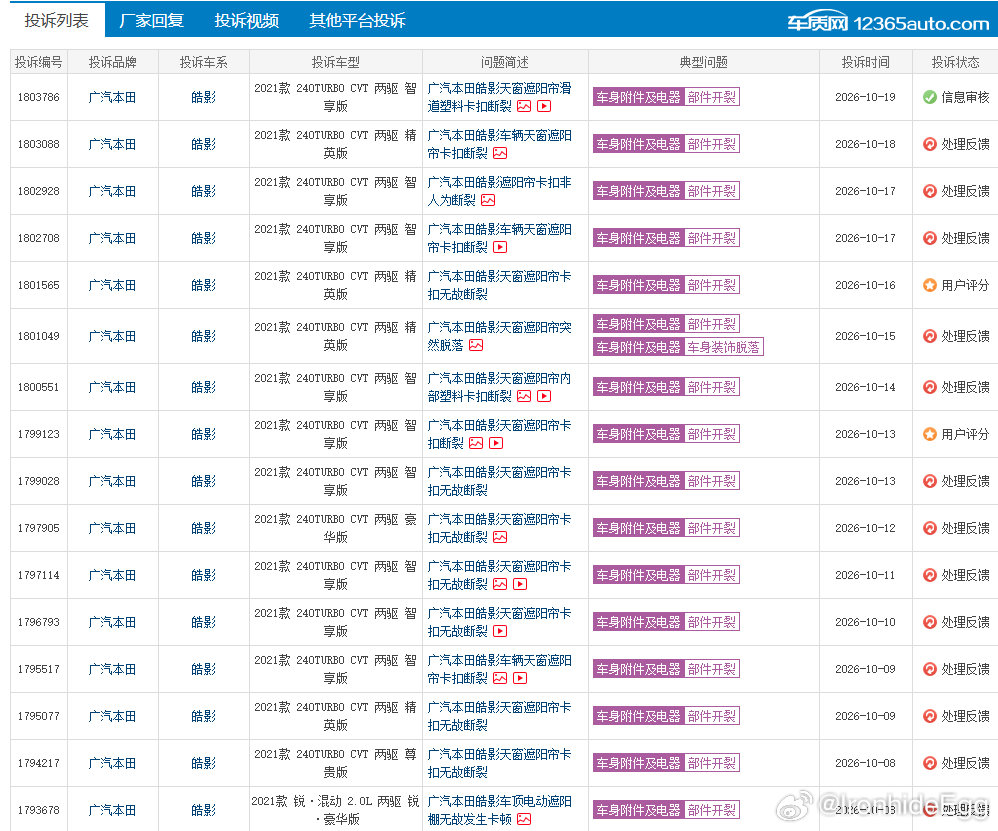Click 车身装饰脱落 tag for complaint 1801049
The height and width of the screenshot is (831, 998).
pyautogui.click(x=724, y=347)
